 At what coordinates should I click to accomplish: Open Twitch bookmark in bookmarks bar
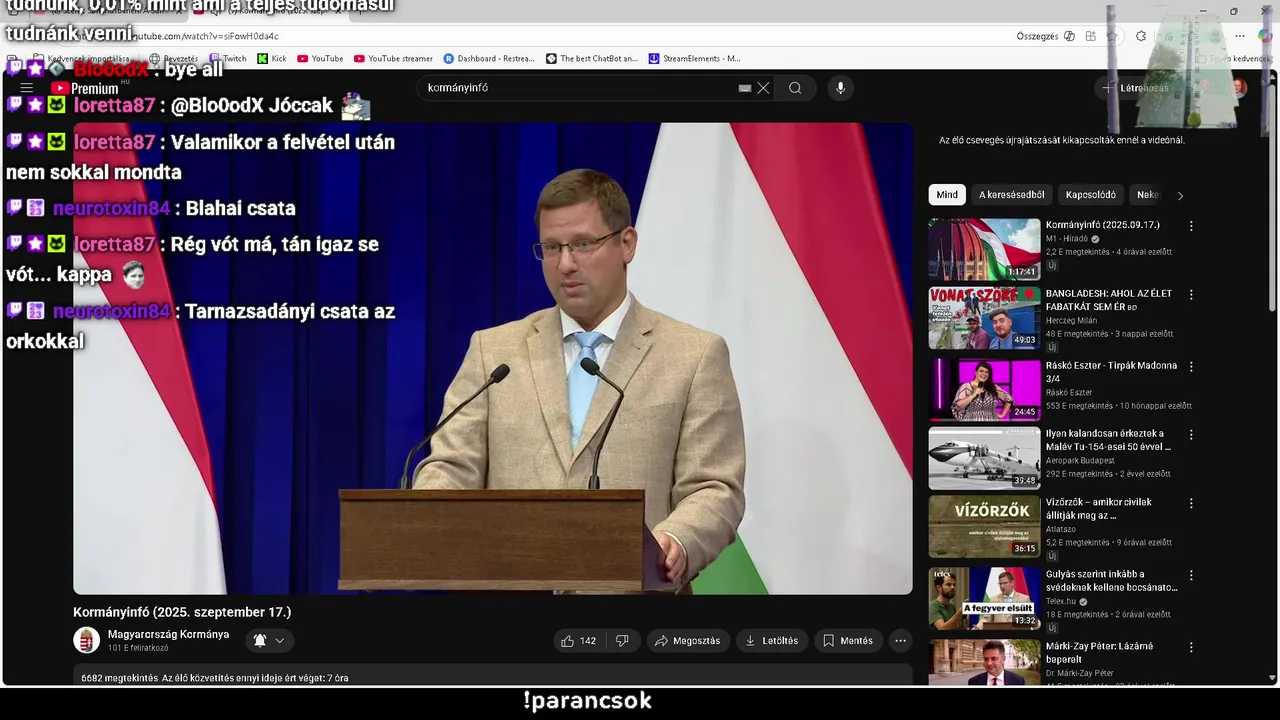[227, 59]
